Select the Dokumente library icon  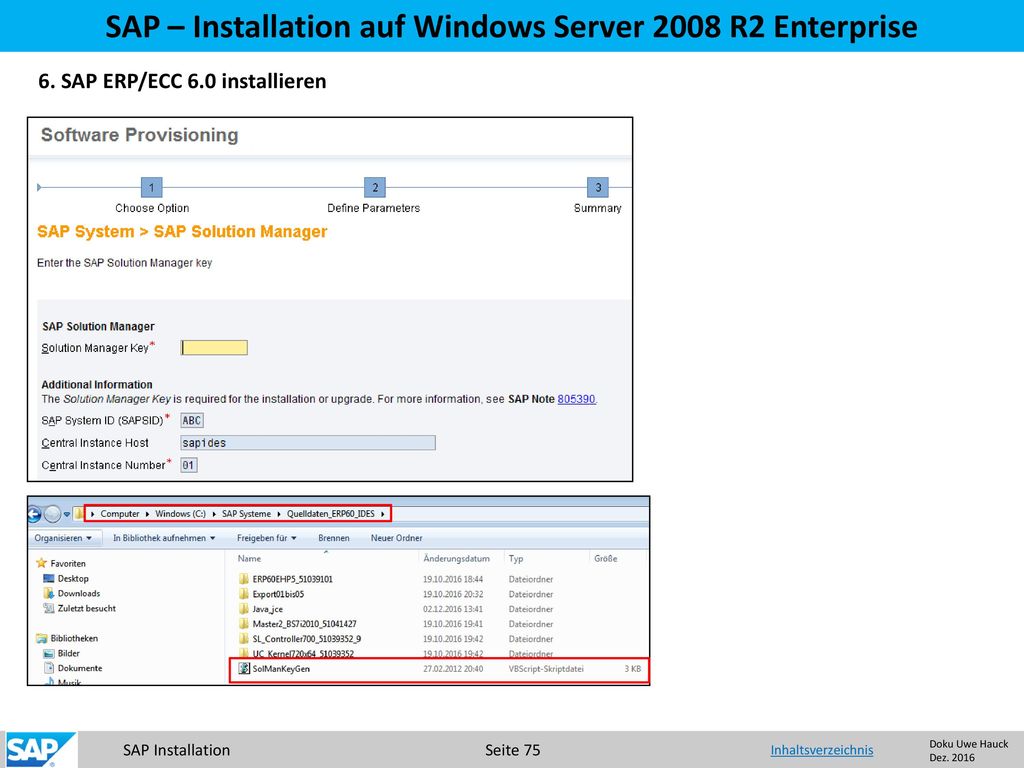click(48, 668)
